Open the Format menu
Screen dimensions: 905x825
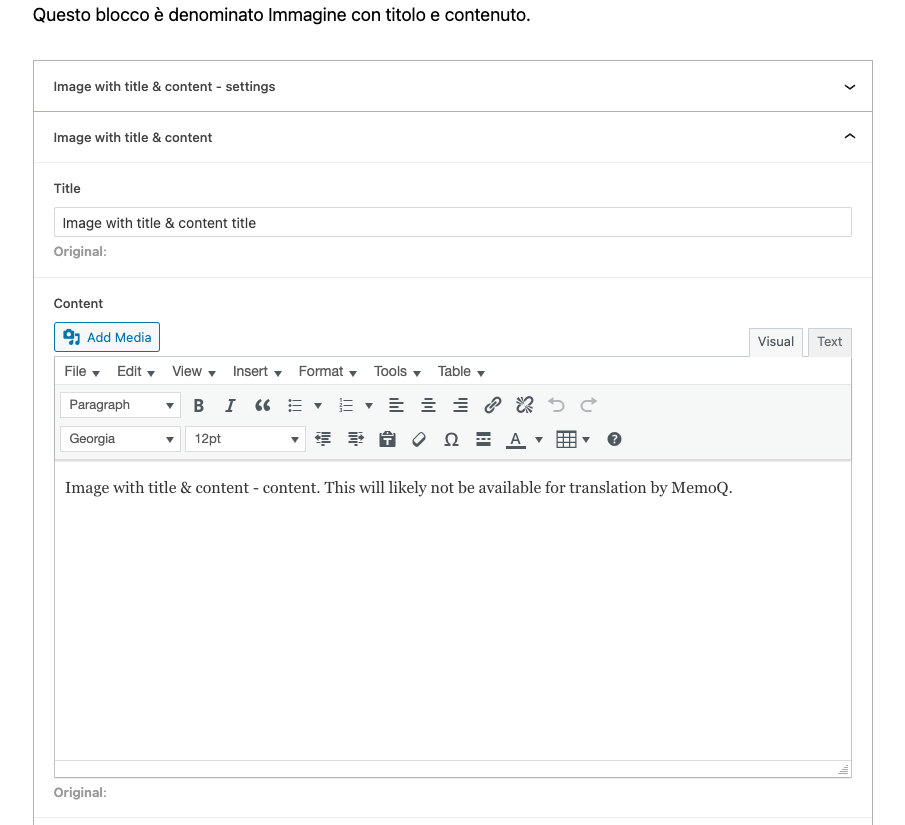327,371
